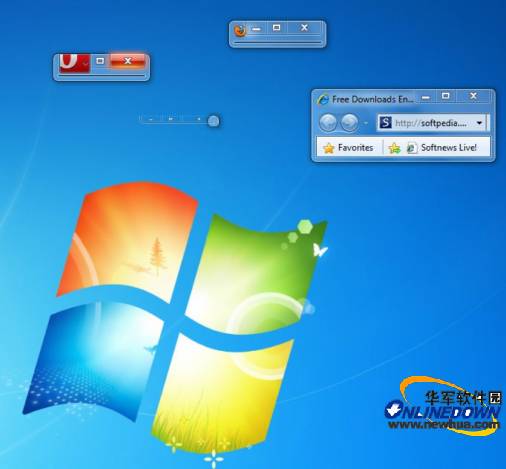
Task: Click the Softpedia S favicon in address bar
Action: [385, 122]
